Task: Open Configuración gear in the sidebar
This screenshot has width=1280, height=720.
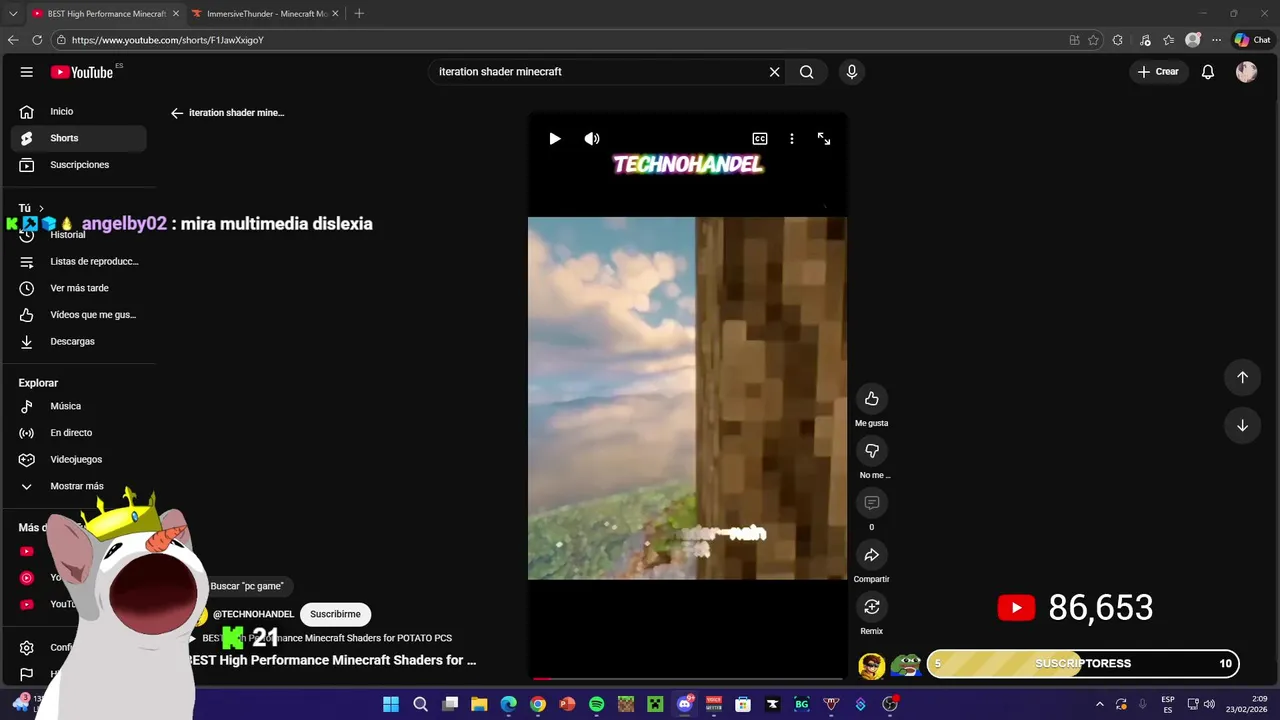Action: coord(27,648)
